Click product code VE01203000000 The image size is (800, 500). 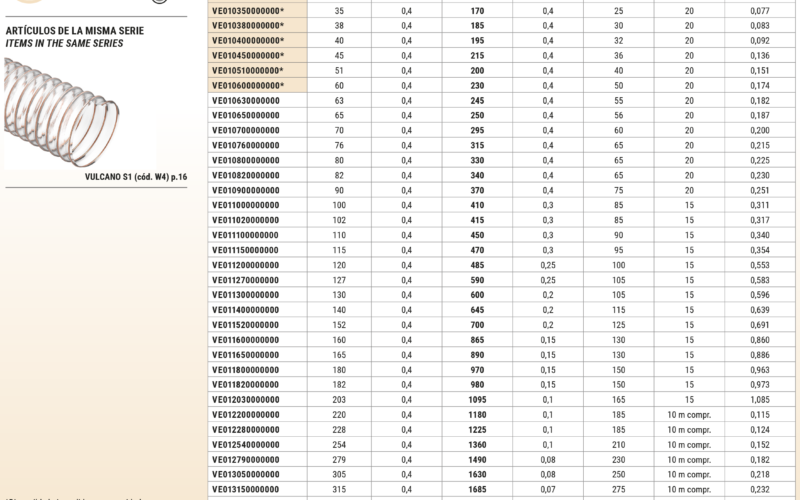[245, 400]
